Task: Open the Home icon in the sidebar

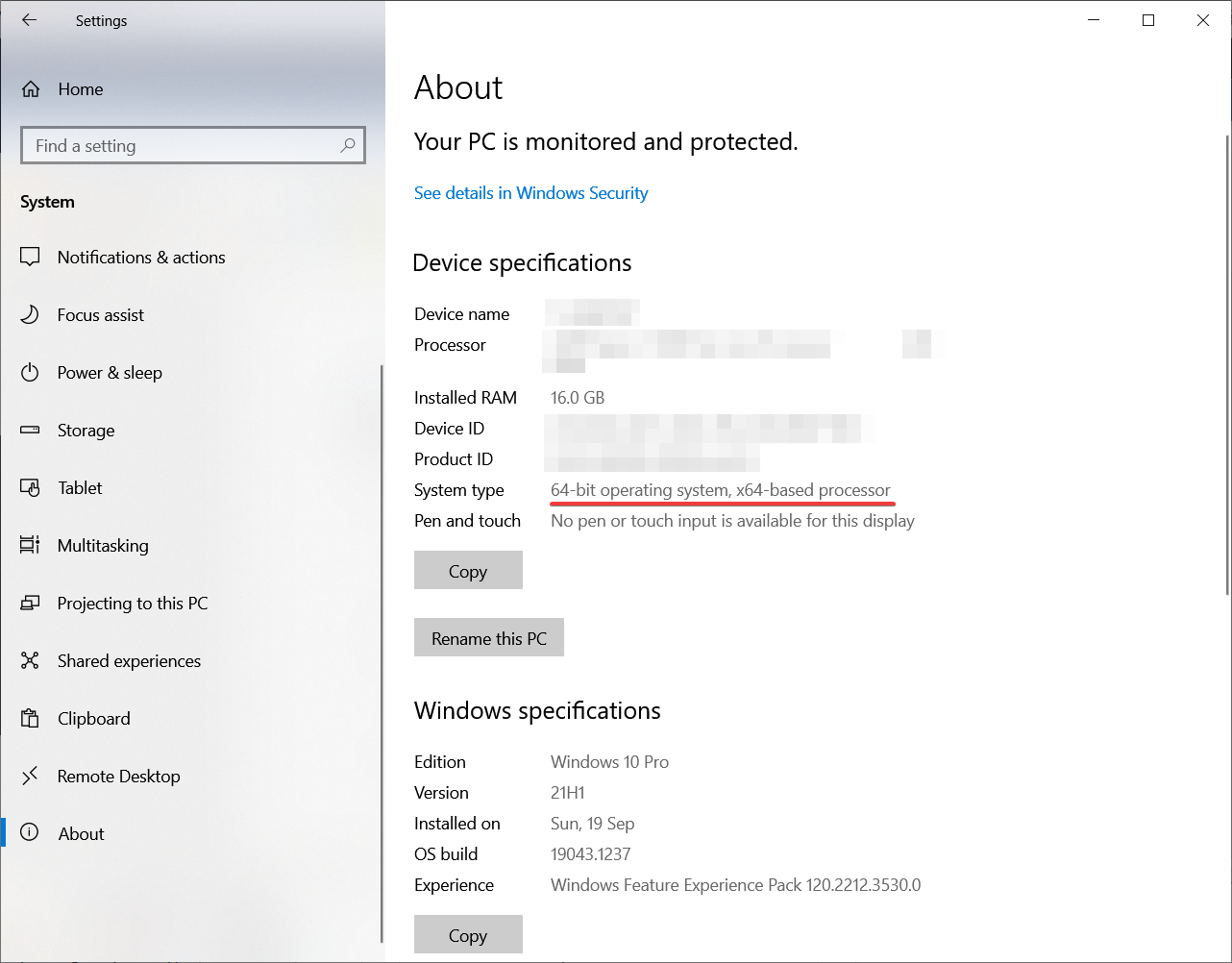Action: tap(31, 89)
